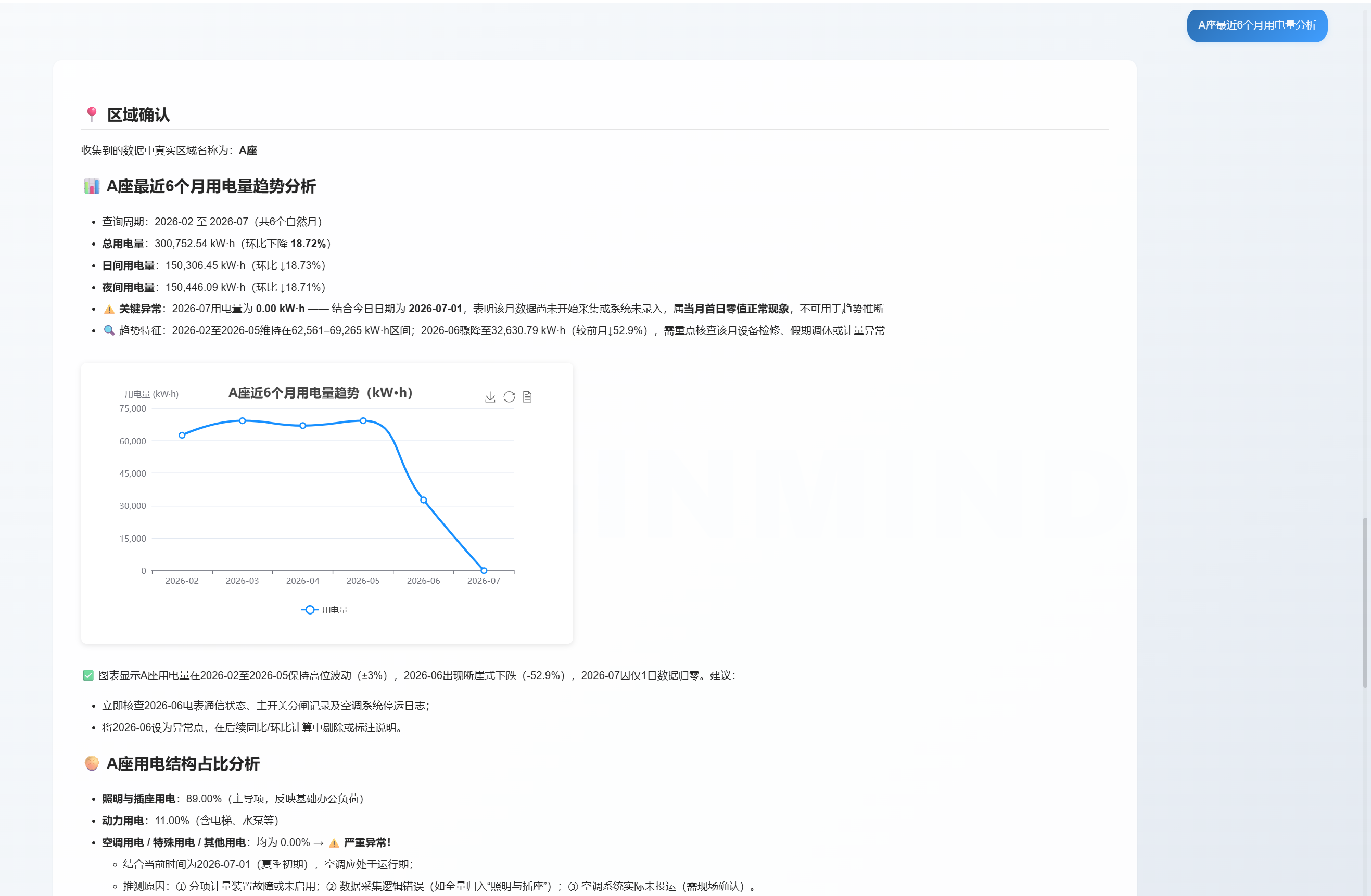The height and width of the screenshot is (896, 1371).
Task: Click the pie icon beside A座用电结构占比分析
Action: tap(92, 763)
